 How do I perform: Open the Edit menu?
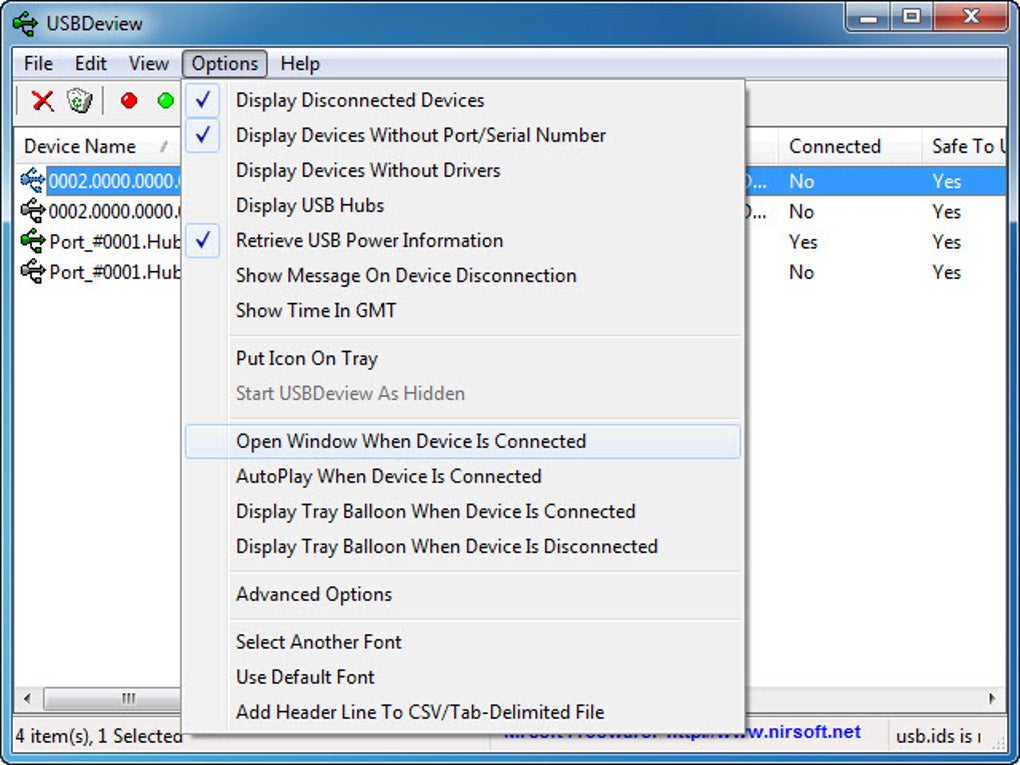pyautogui.click(x=90, y=64)
